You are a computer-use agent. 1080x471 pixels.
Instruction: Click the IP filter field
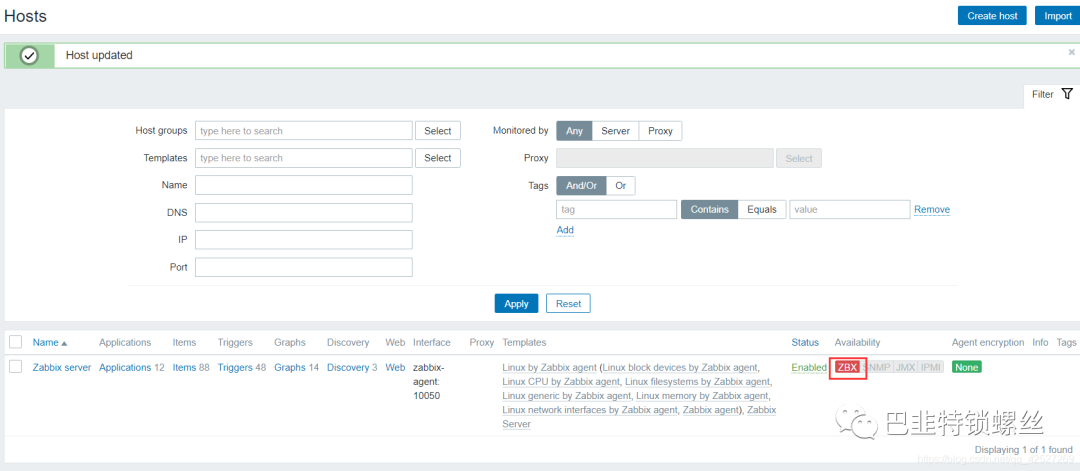(304, 240)
